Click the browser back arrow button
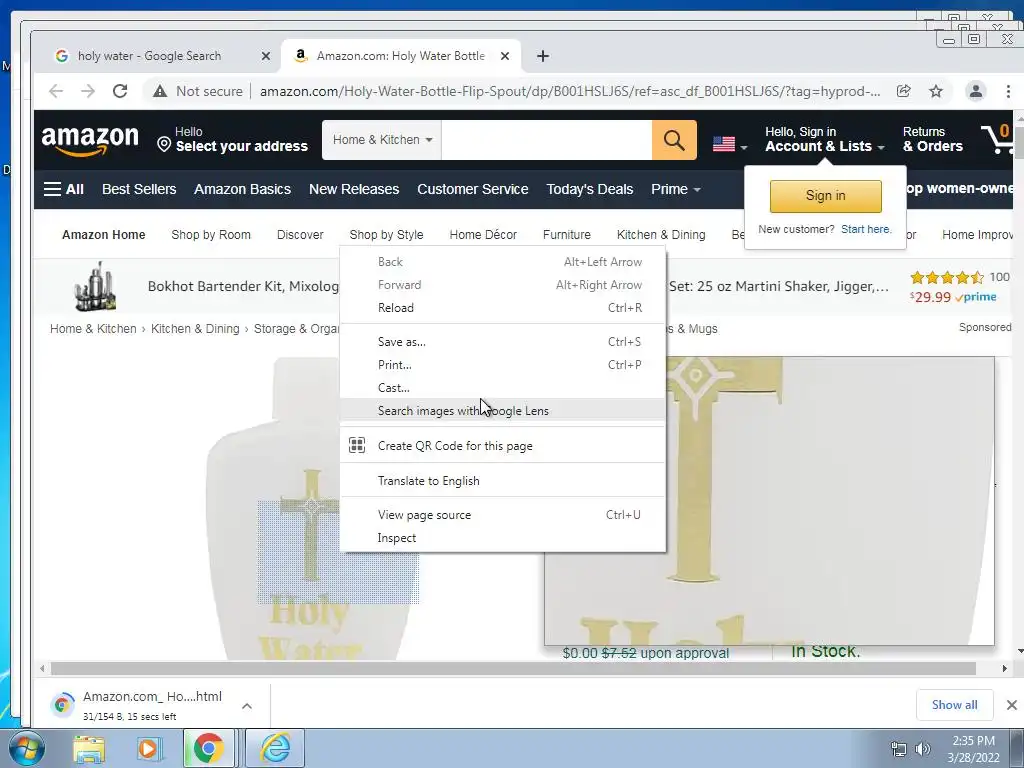The width and height of the screenshot is (1024, 768). click(x=56, y=91)
